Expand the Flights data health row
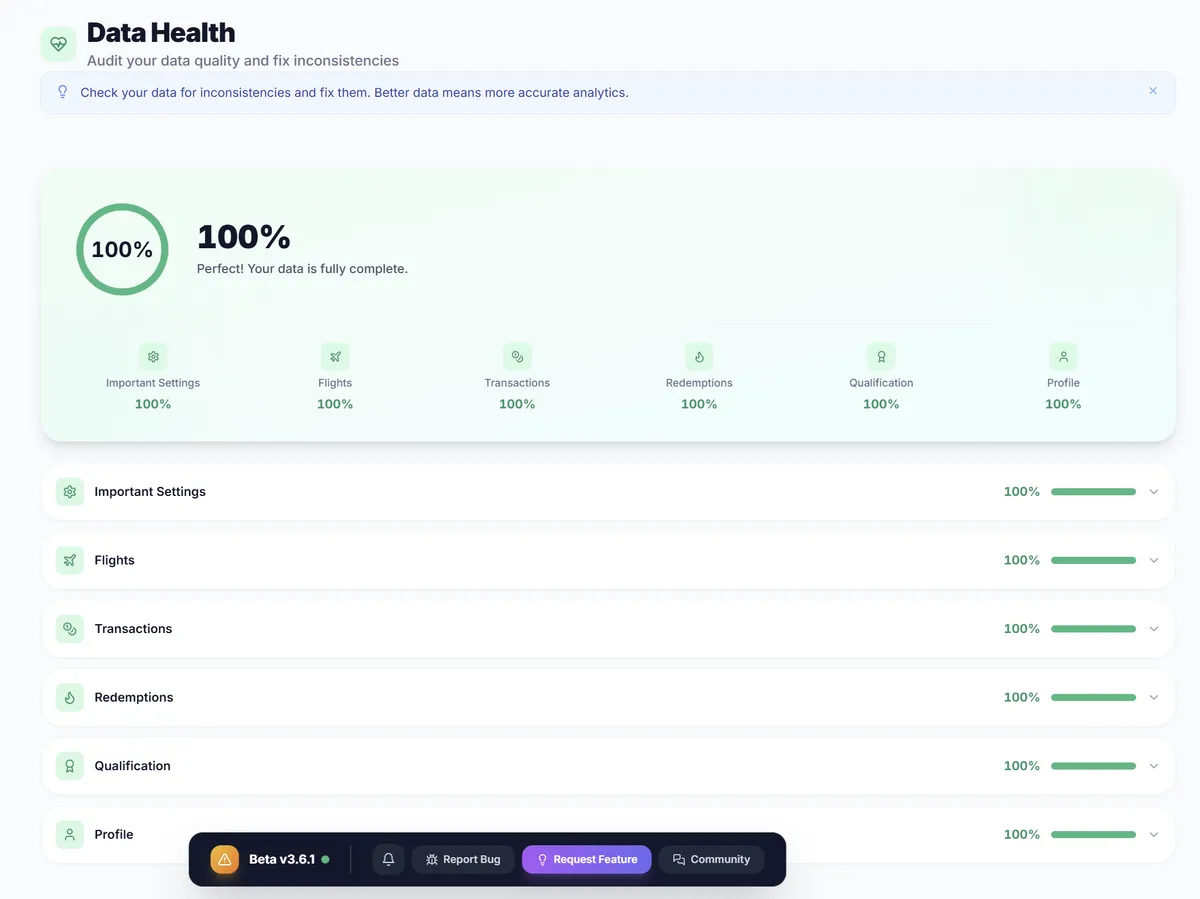 click(x=1154, y=560)
